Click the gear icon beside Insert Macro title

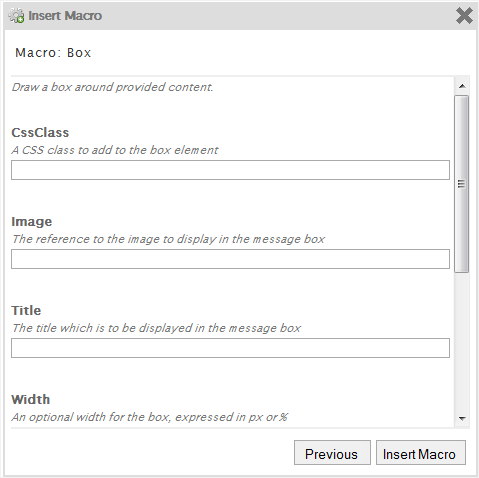click(x=16, y=16)
